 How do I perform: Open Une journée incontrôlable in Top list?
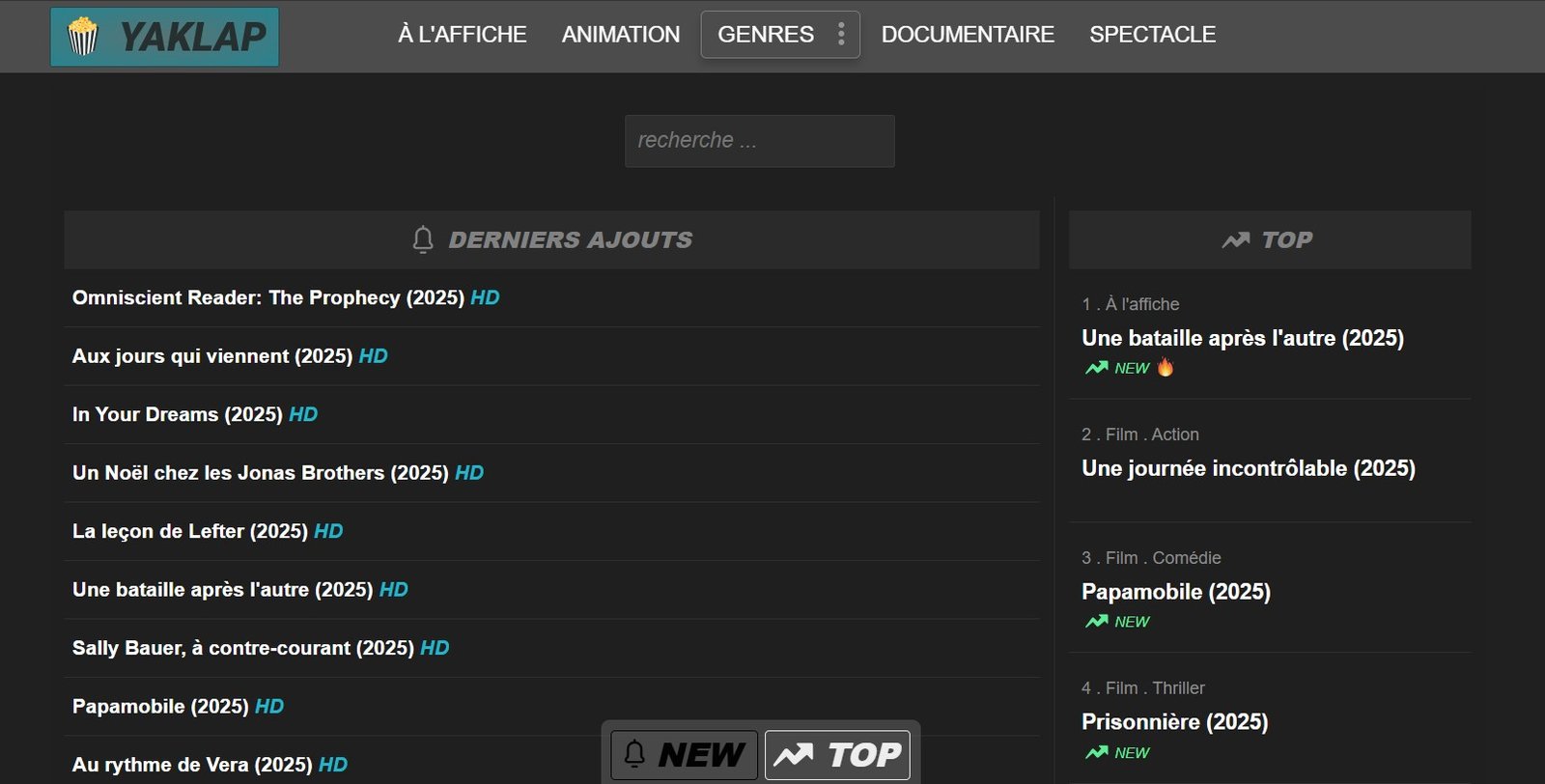[1248, 469]
